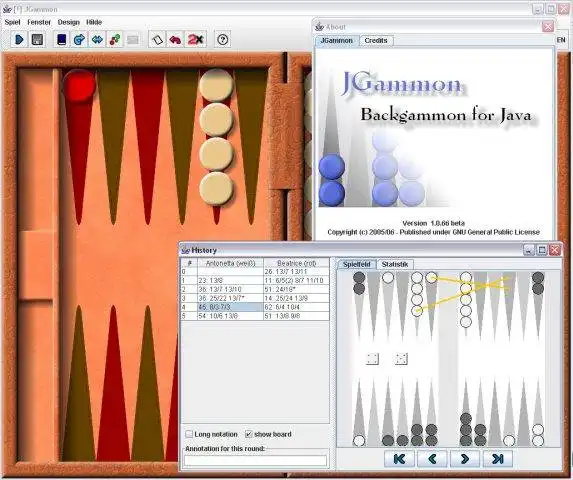Go to the previous move in History
This screenshot has width=573, height=480.
coord(432,459)
